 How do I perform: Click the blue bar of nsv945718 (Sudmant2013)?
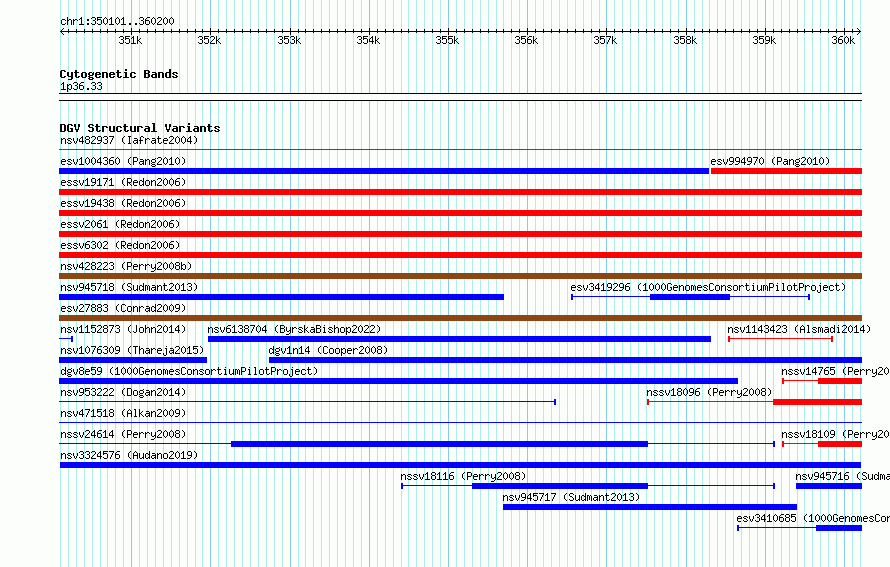coord(282,297)
